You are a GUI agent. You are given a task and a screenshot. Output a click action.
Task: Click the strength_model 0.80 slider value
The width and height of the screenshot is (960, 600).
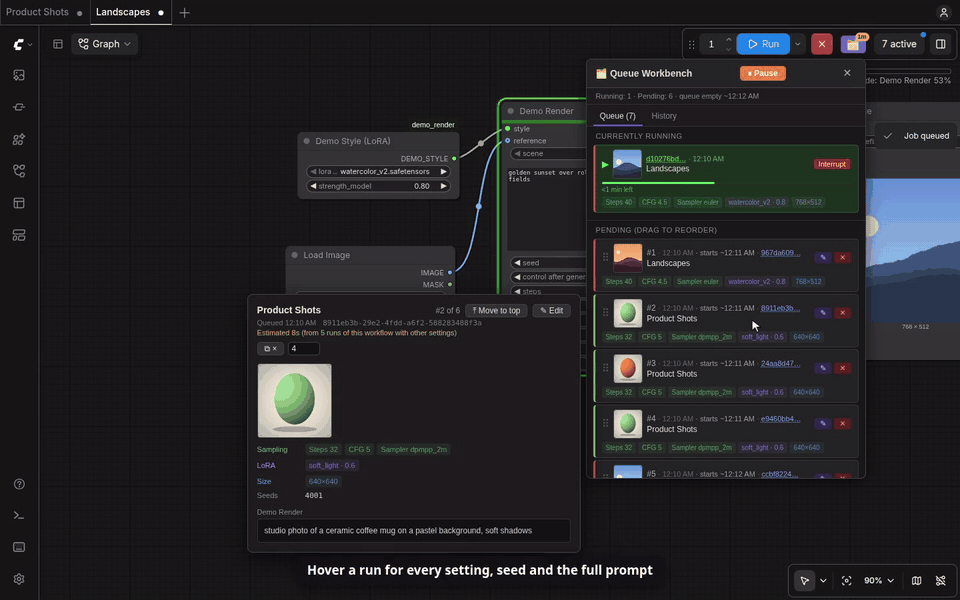pyautogui.click(x=421, y=186)
